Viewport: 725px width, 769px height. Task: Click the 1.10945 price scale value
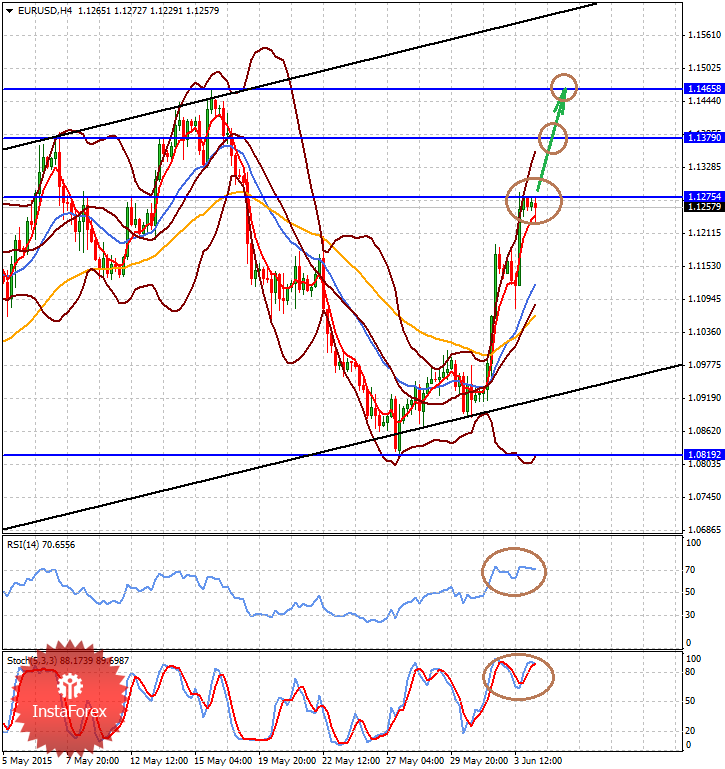(x=704, y=299)
